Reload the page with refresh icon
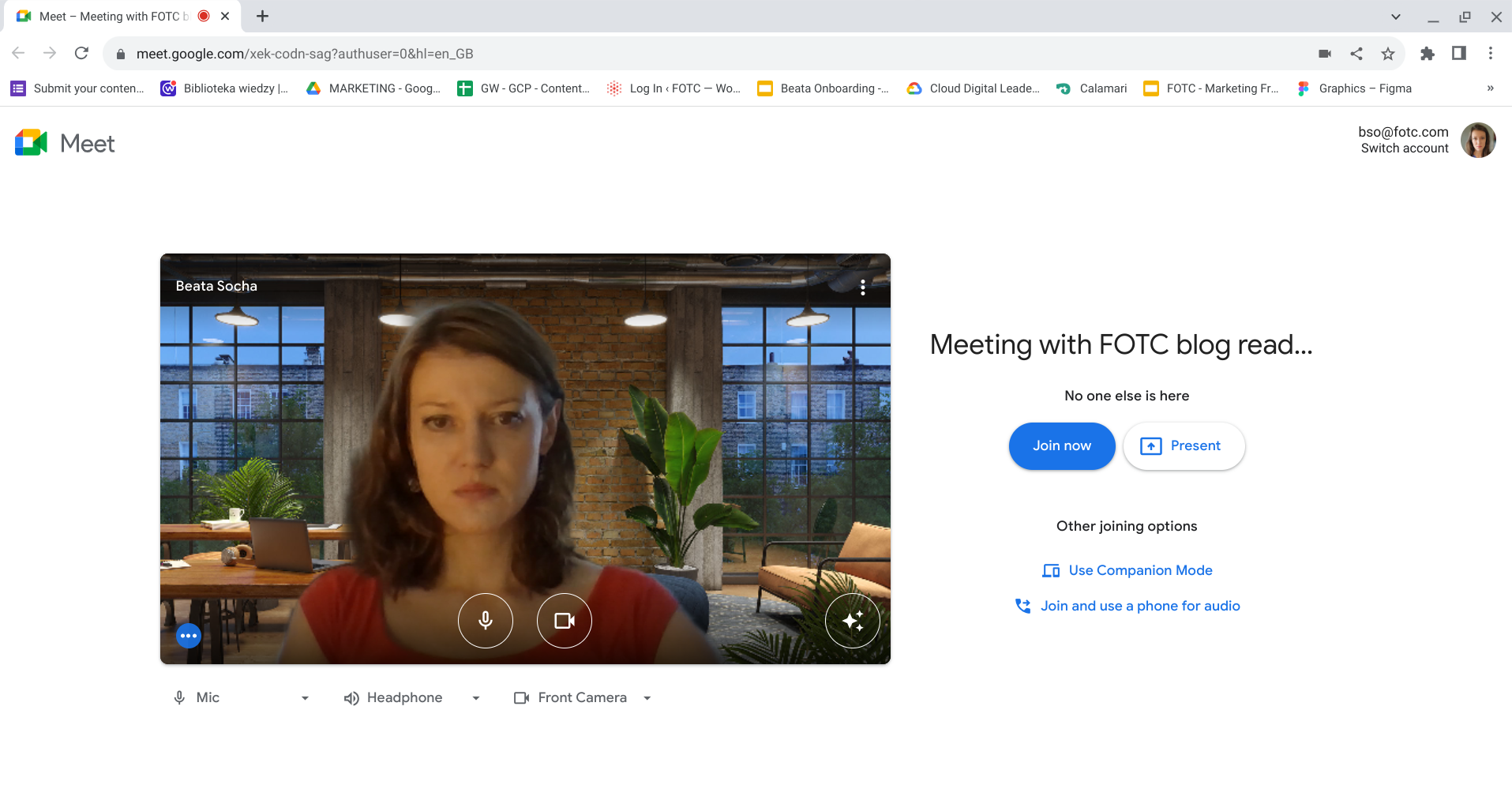The height and width of the screenshot is (804, 1512). pyautogui.click(x=81, y=53)
